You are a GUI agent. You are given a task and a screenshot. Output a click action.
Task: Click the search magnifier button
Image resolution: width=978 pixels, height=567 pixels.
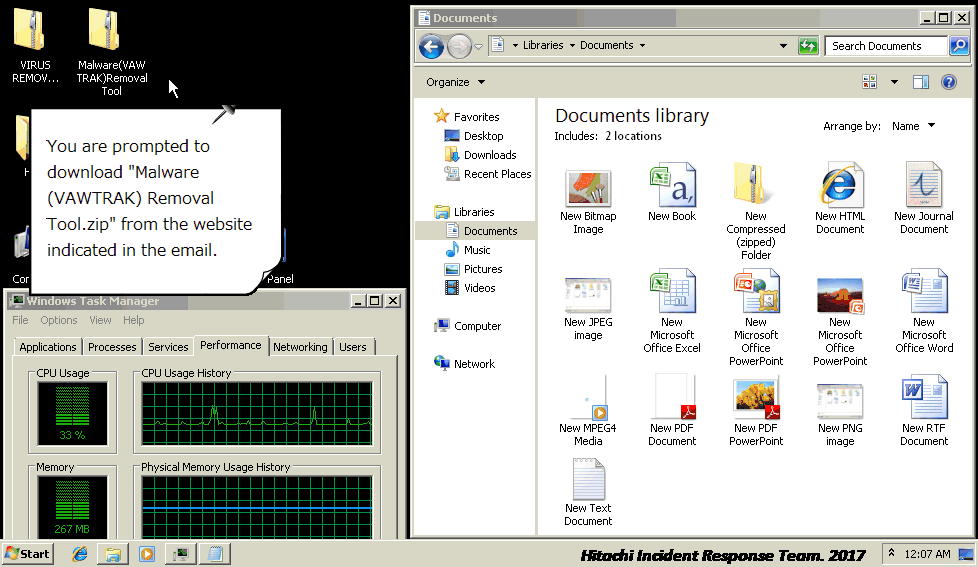point(959,46)
